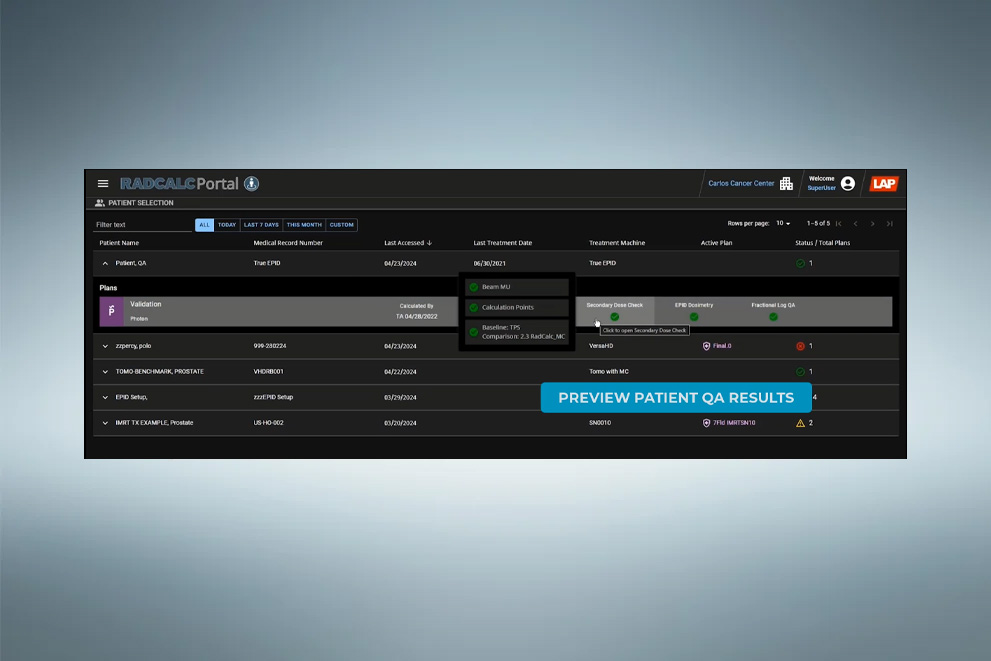This screenshot has width=991, height=661.
Task: Click the EPID Dosimetry status checkmark
Action: 694,317
